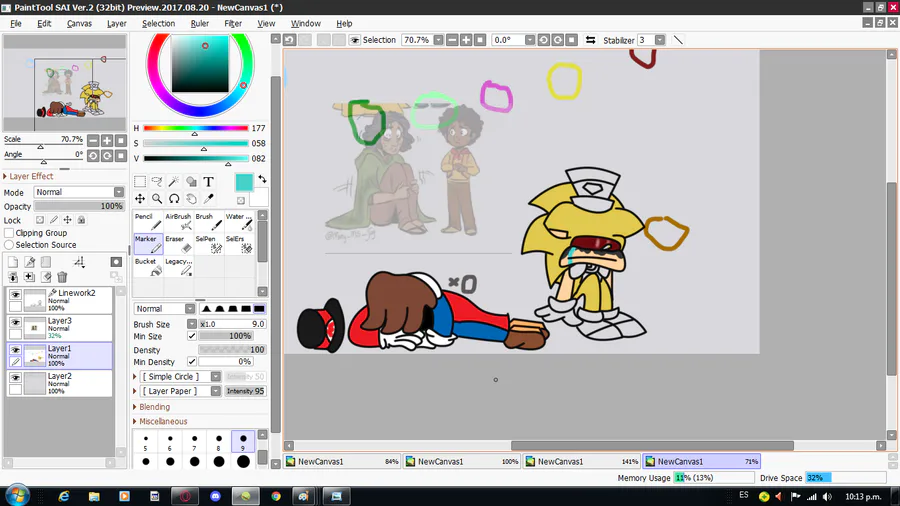Viewport: 900px width, 506px height.
Task: Open the Layer menu
Action: pyautogui.click(x=117, y=24)
